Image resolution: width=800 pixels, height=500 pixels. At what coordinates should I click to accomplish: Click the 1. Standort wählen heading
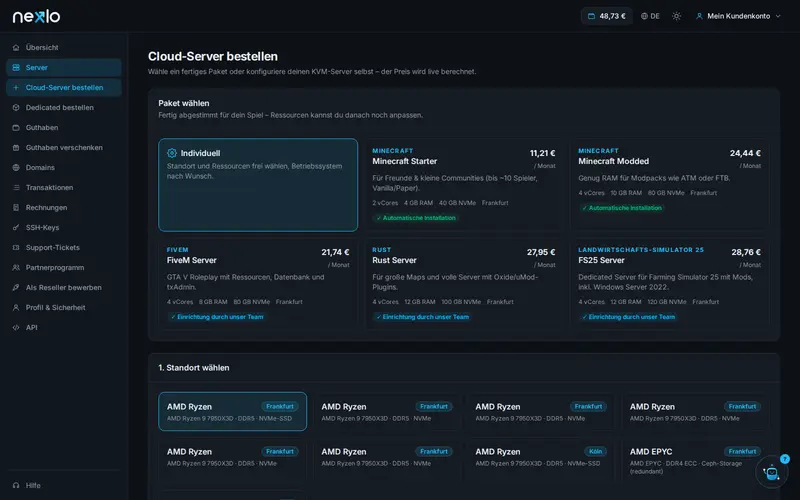[x=194, y=368]
